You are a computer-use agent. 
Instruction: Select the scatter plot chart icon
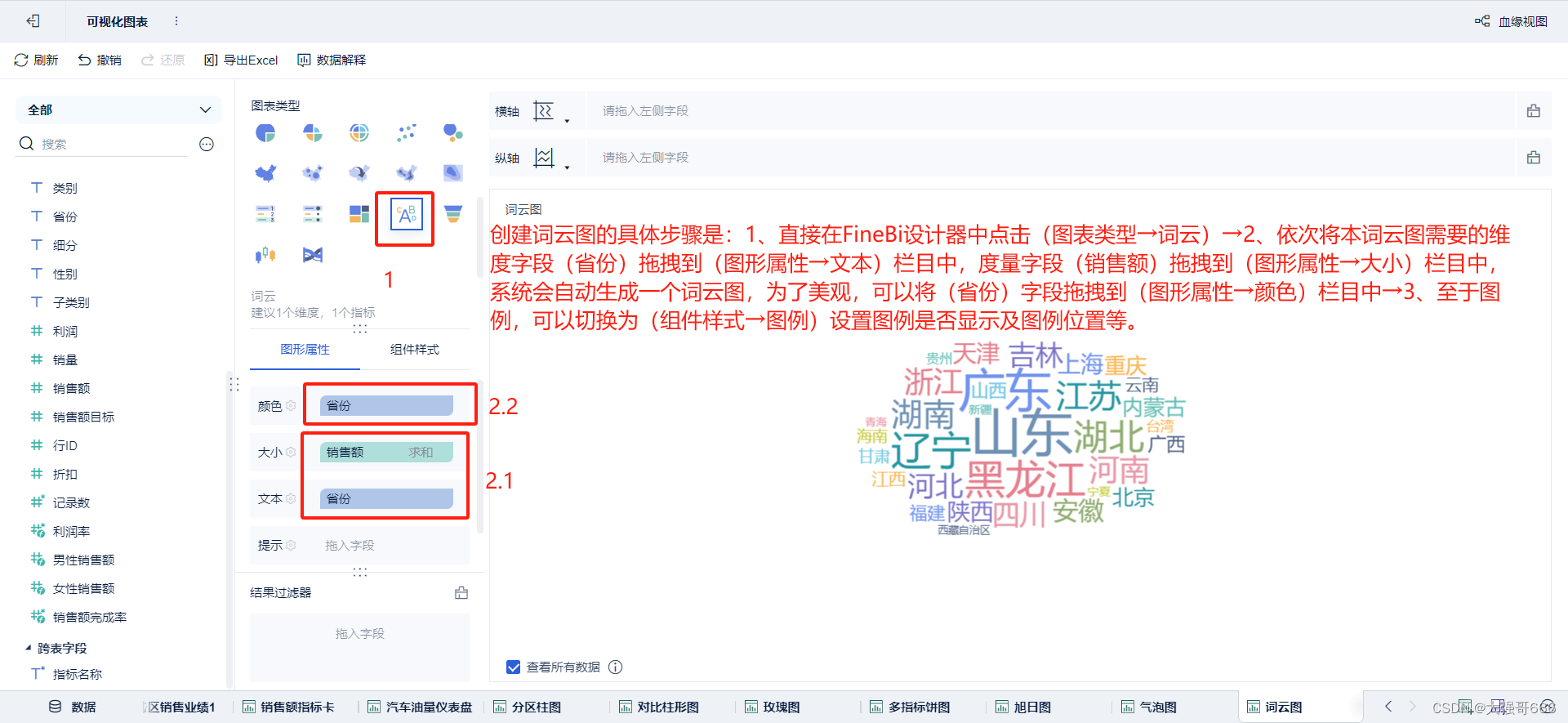[x=407, y=133]
